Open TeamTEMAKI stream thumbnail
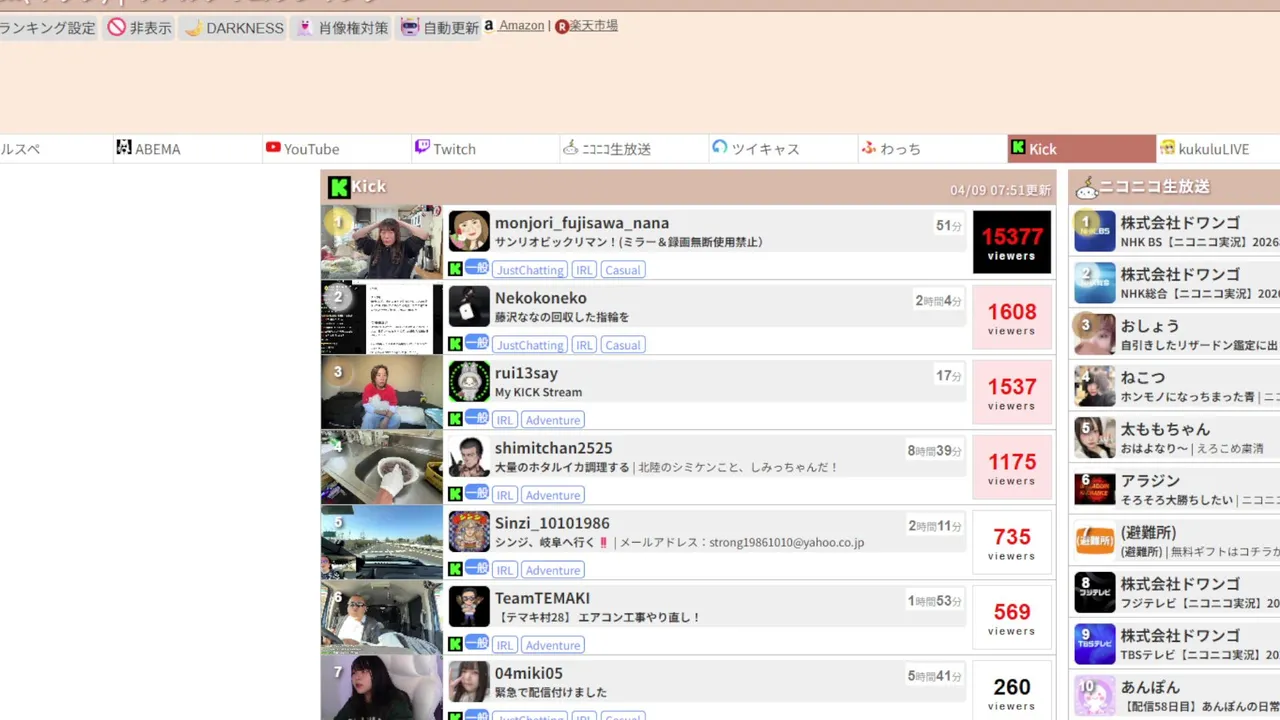 point(381,618)
